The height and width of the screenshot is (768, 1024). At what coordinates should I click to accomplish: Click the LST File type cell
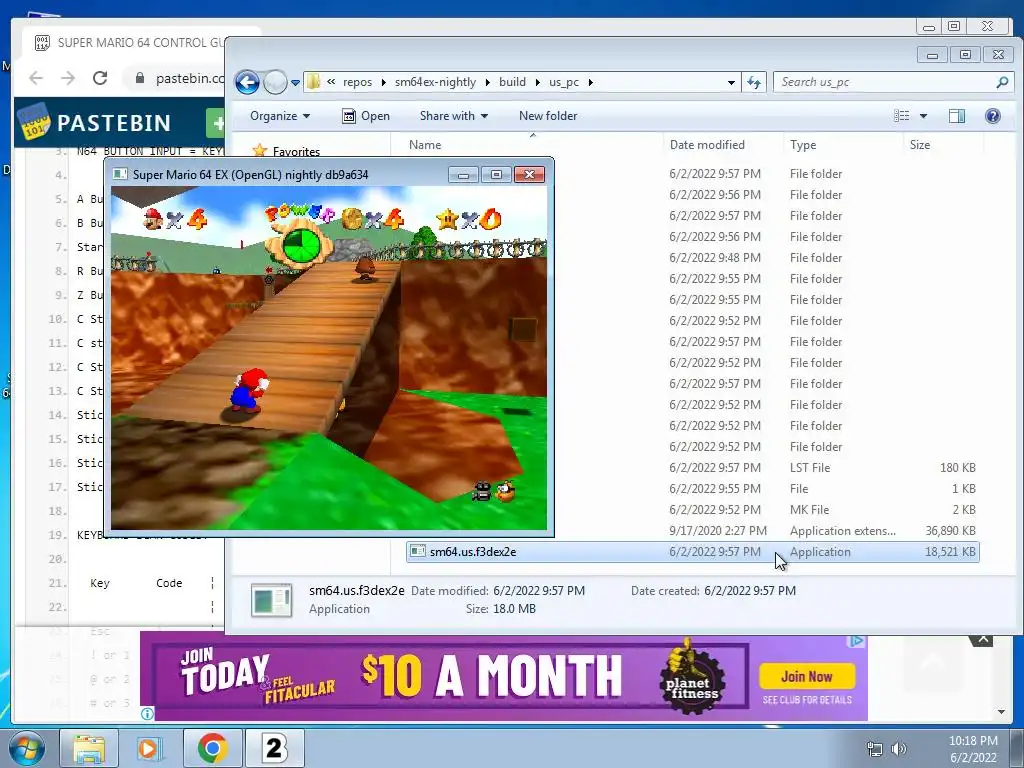(810, 468)
